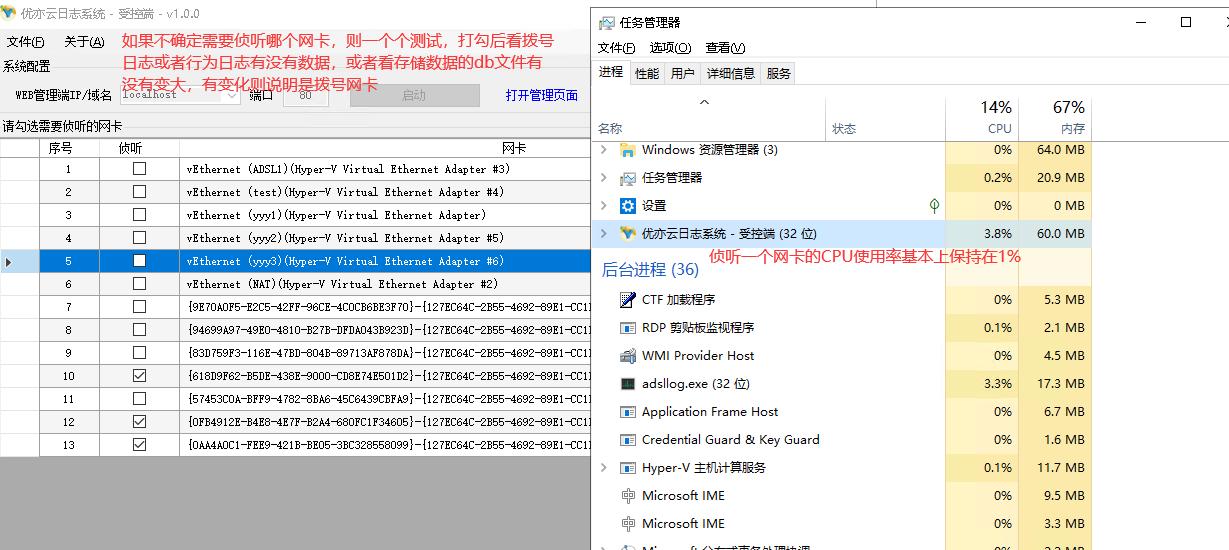Uncheck the listen box in row 12
Image resolution: width=1229 pixels, height=550 pixels.
pos(139,422)
